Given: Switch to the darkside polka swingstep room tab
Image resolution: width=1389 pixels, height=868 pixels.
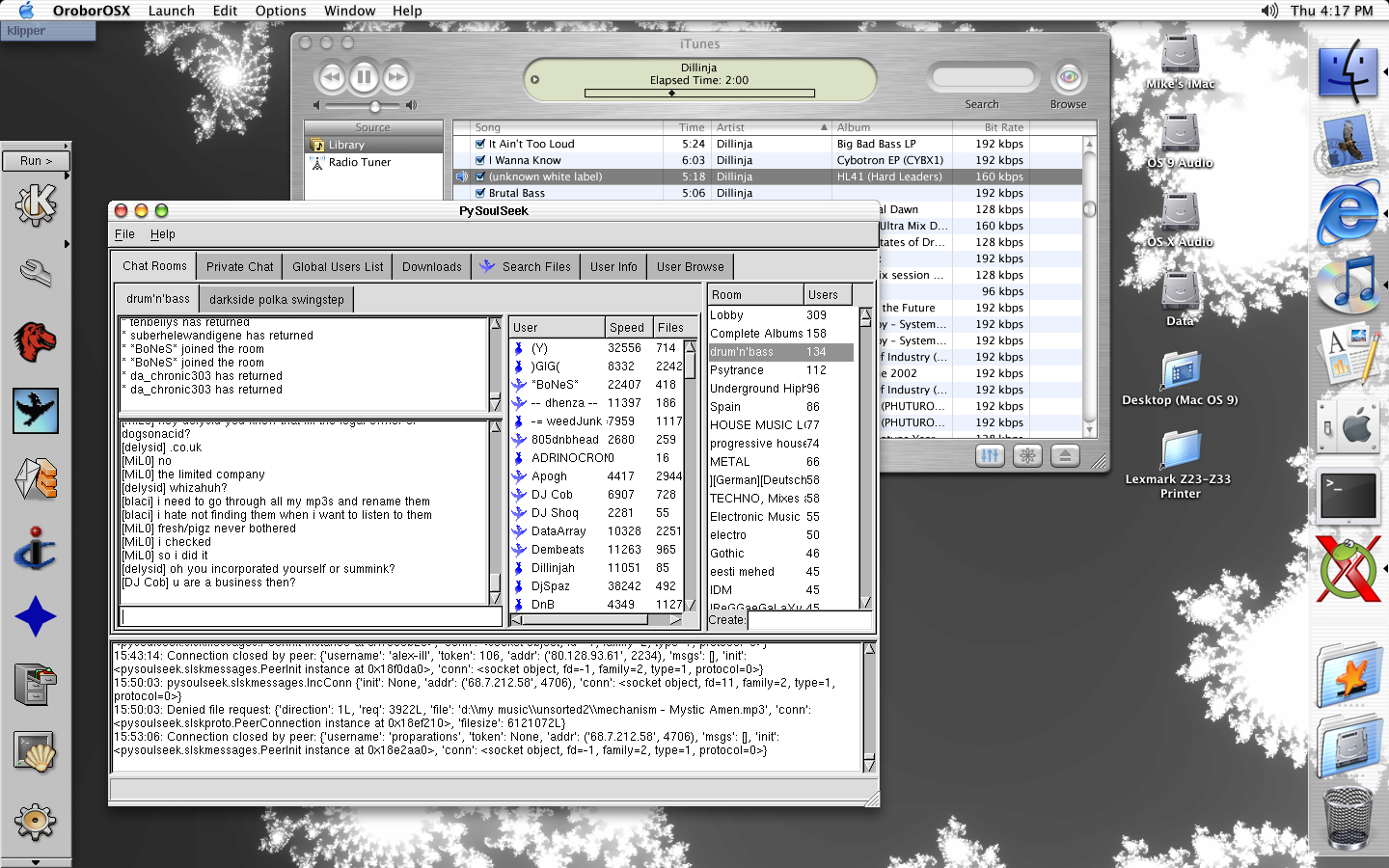Looking at the screenshot, I should point(277,300).
